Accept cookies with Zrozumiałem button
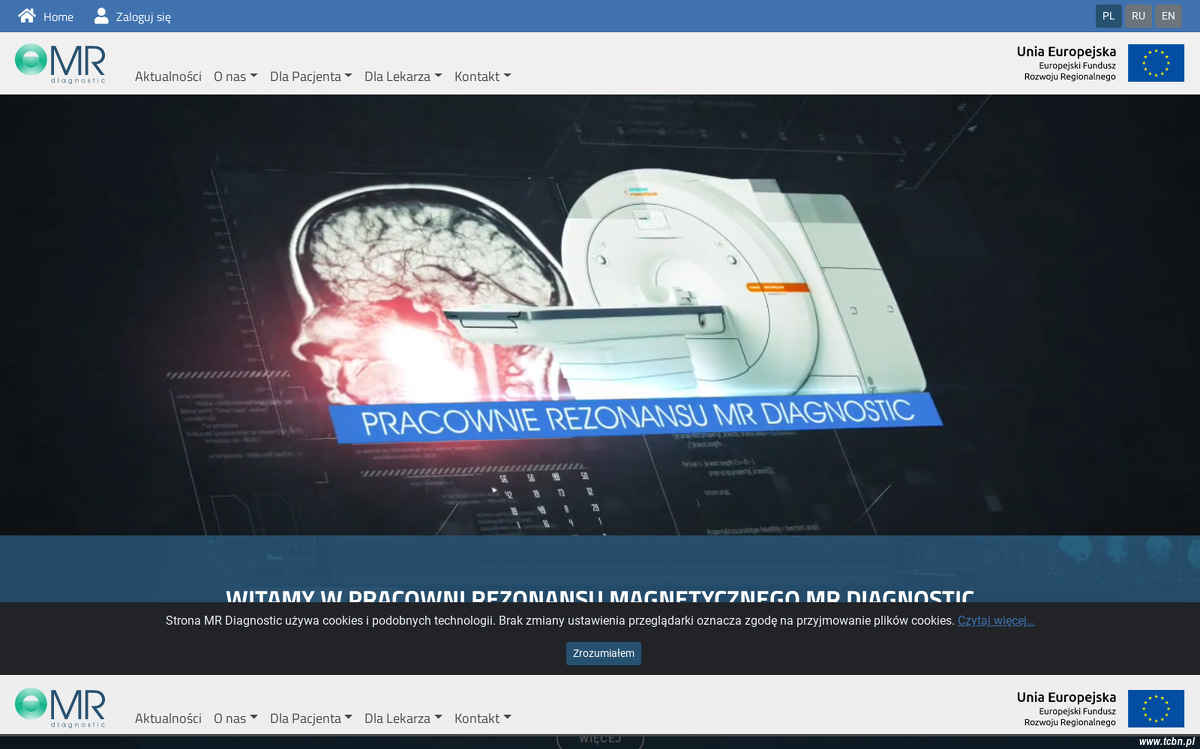 [x=603, y=654]
